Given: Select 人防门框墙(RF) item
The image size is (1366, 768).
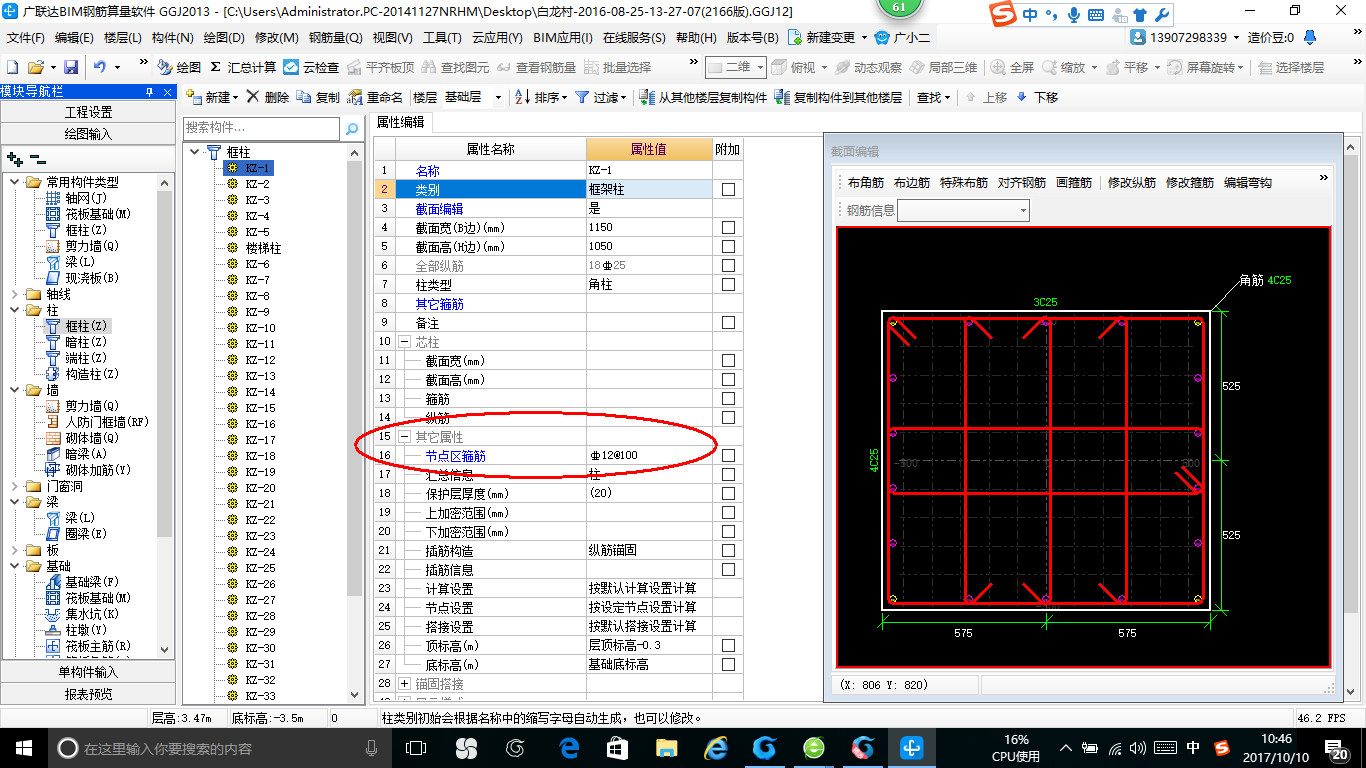Looking at the screenshot, I should click(97, 422).
